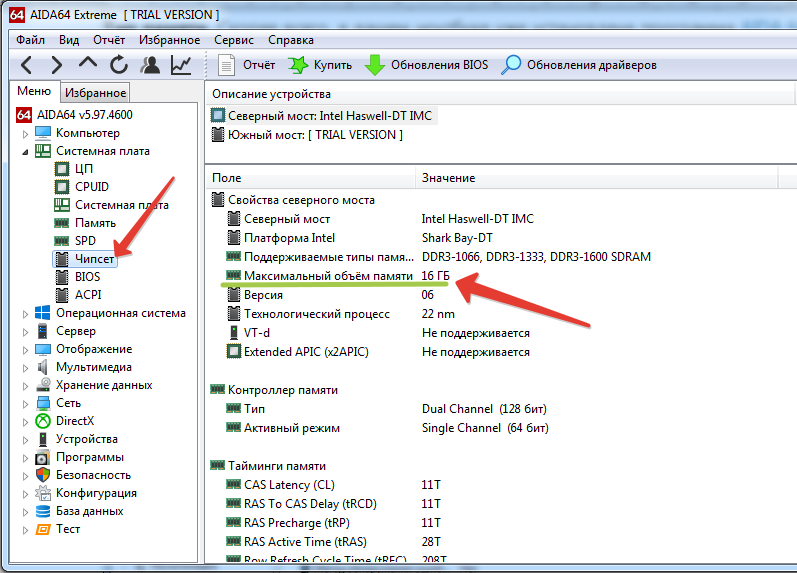Go forward with the right arrow icon
797x573 pixels.
coord(57,65)
